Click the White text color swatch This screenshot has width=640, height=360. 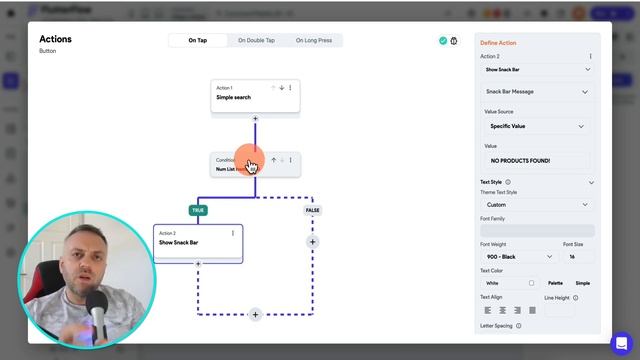[531, 283]
